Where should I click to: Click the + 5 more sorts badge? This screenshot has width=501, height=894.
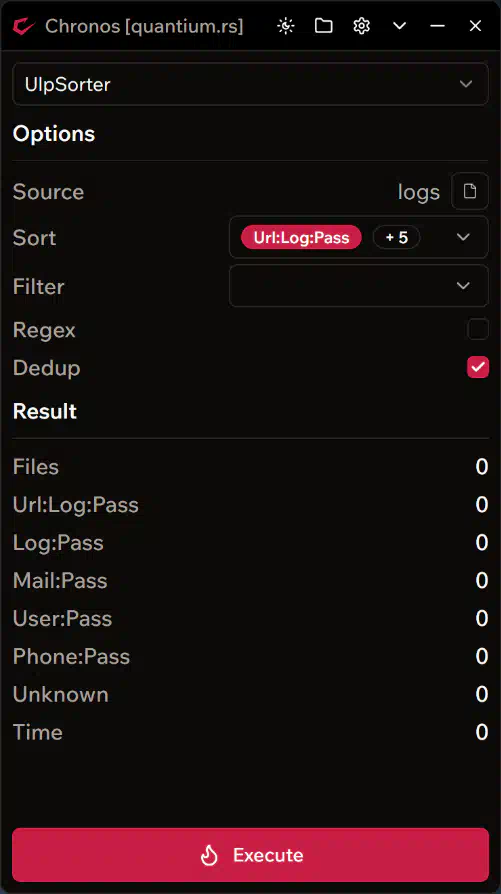pos(396,237)
